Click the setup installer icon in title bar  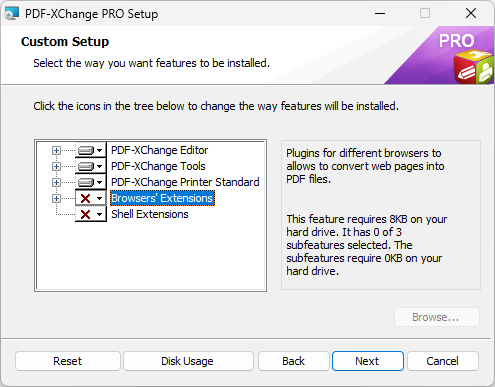[11, 13]
